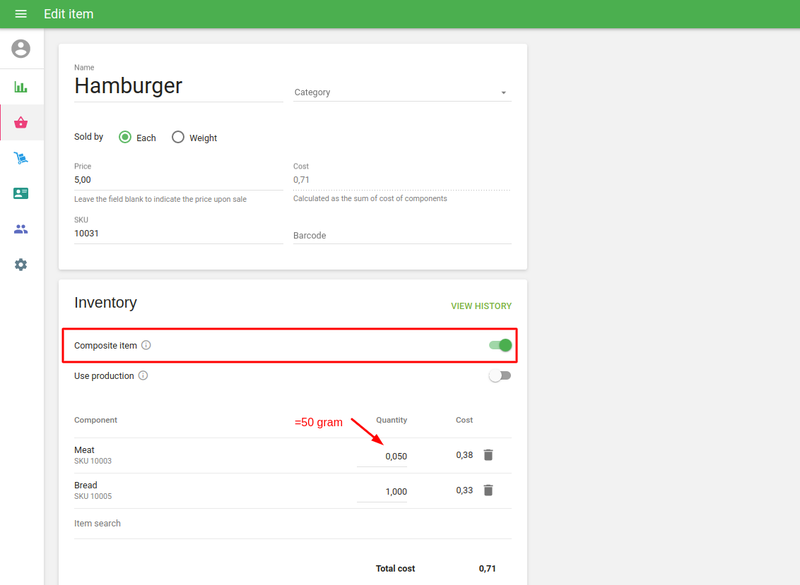This screenshot has width=800, height=585.
Task: Open the inventory management cart icon
Action: 21,158
